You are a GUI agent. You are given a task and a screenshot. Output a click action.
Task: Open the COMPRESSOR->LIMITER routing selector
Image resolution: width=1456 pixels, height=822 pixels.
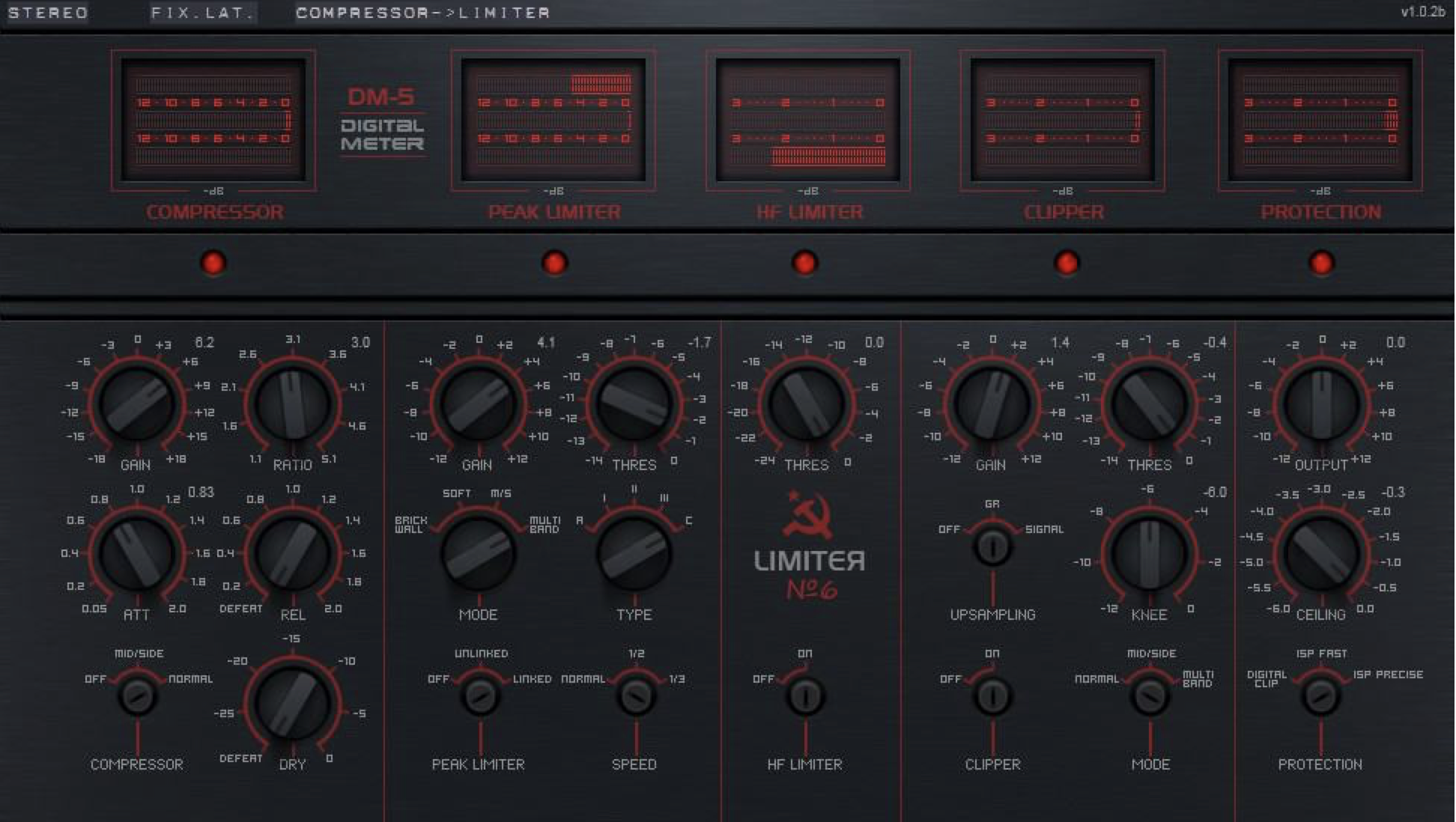tap(423, 13)
